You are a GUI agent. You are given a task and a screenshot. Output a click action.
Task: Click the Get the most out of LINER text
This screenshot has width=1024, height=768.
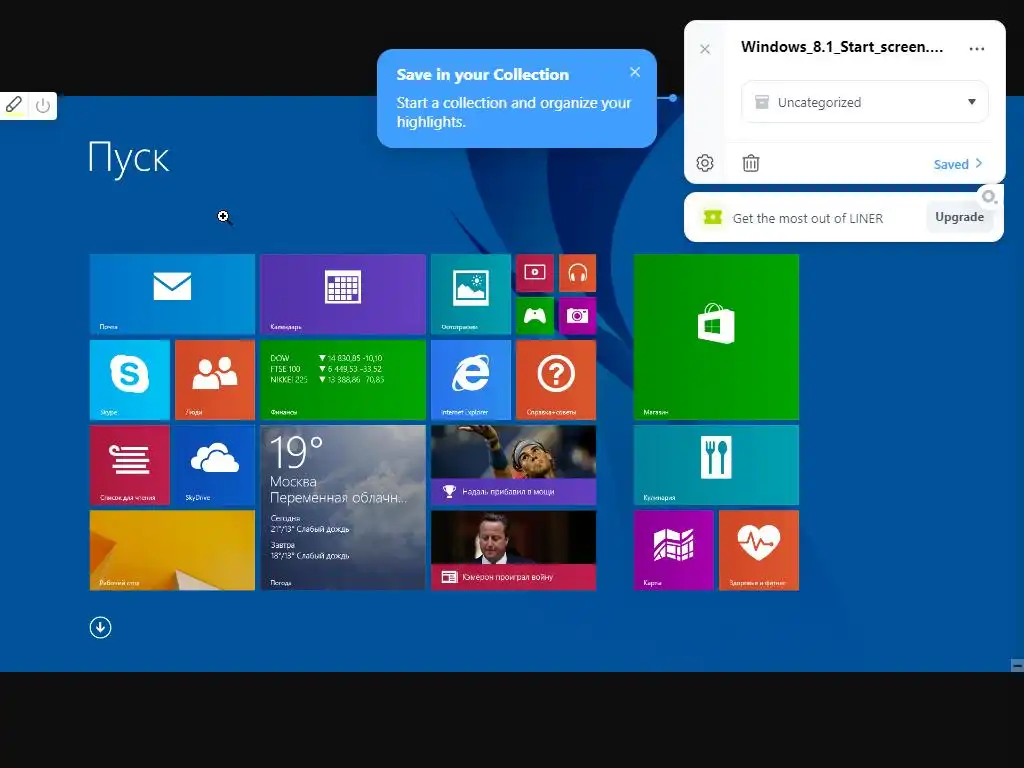[808, 218]
